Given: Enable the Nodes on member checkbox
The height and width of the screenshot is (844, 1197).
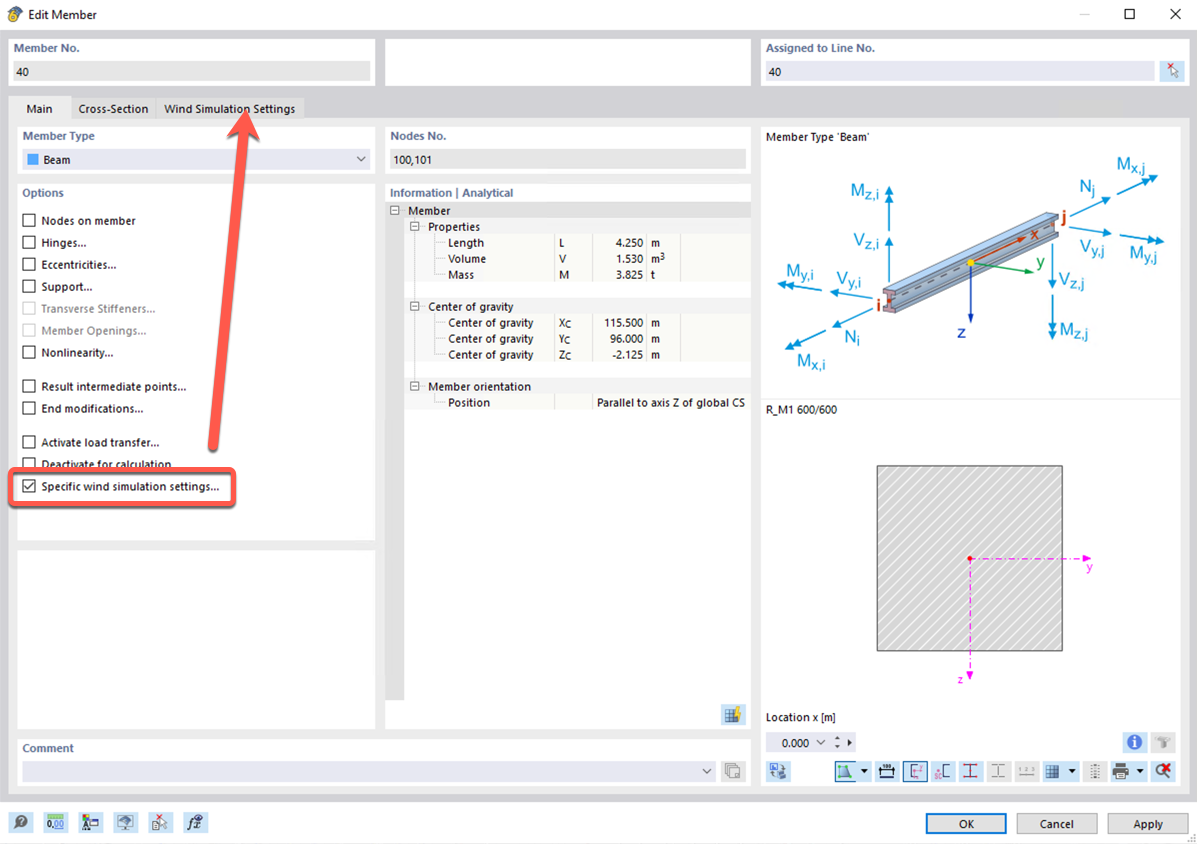Looking at the screenshot, I should pyautogui.click(x=27, y=220).
